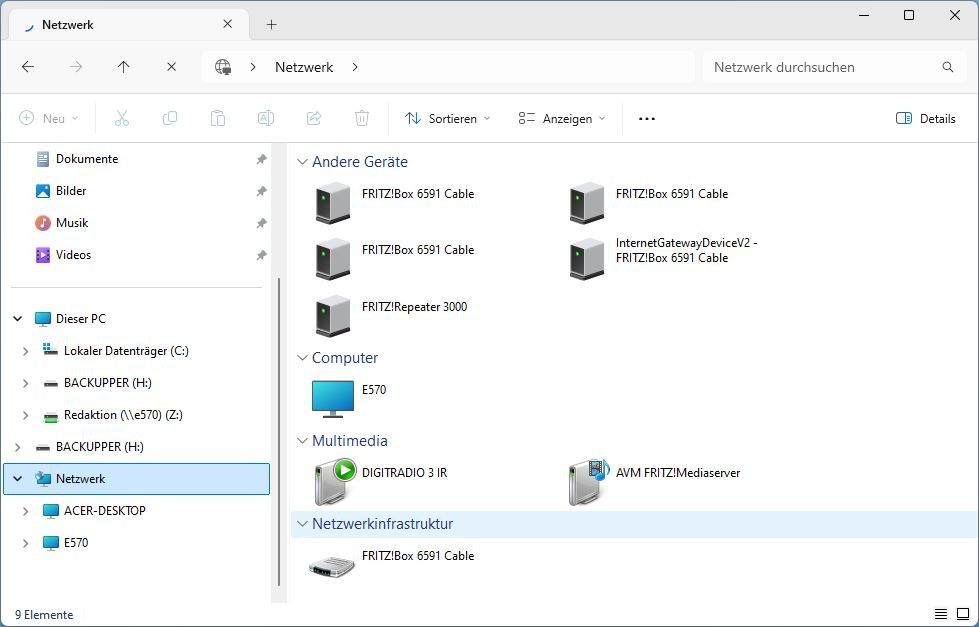
Task: Click the back arrow navigation button
Action: (x=28, y=67)
